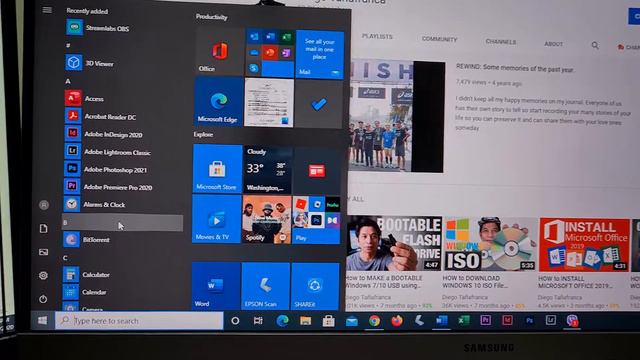
Task: Open the REWIND memories video title
Action: [x=515, y=68]
